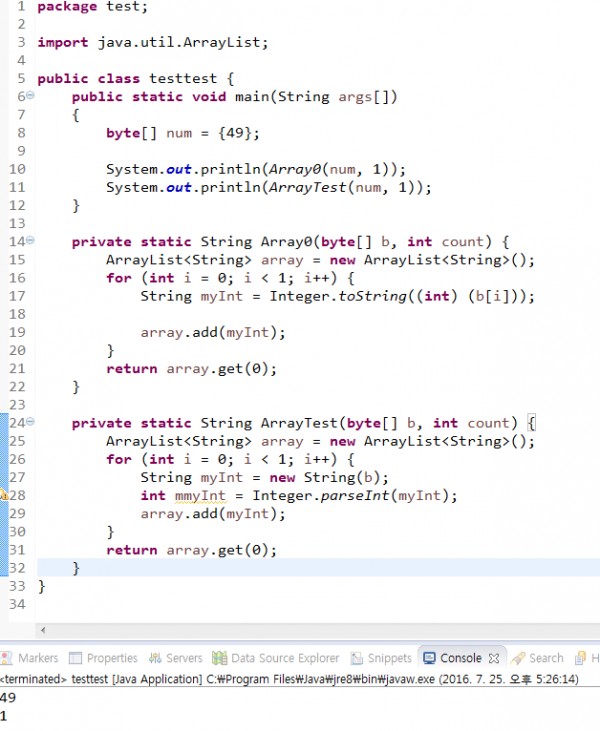This screenshot has width=600, height=731.
Task: Close the Console view with its X icon
Action: click(x=494, y=658)
